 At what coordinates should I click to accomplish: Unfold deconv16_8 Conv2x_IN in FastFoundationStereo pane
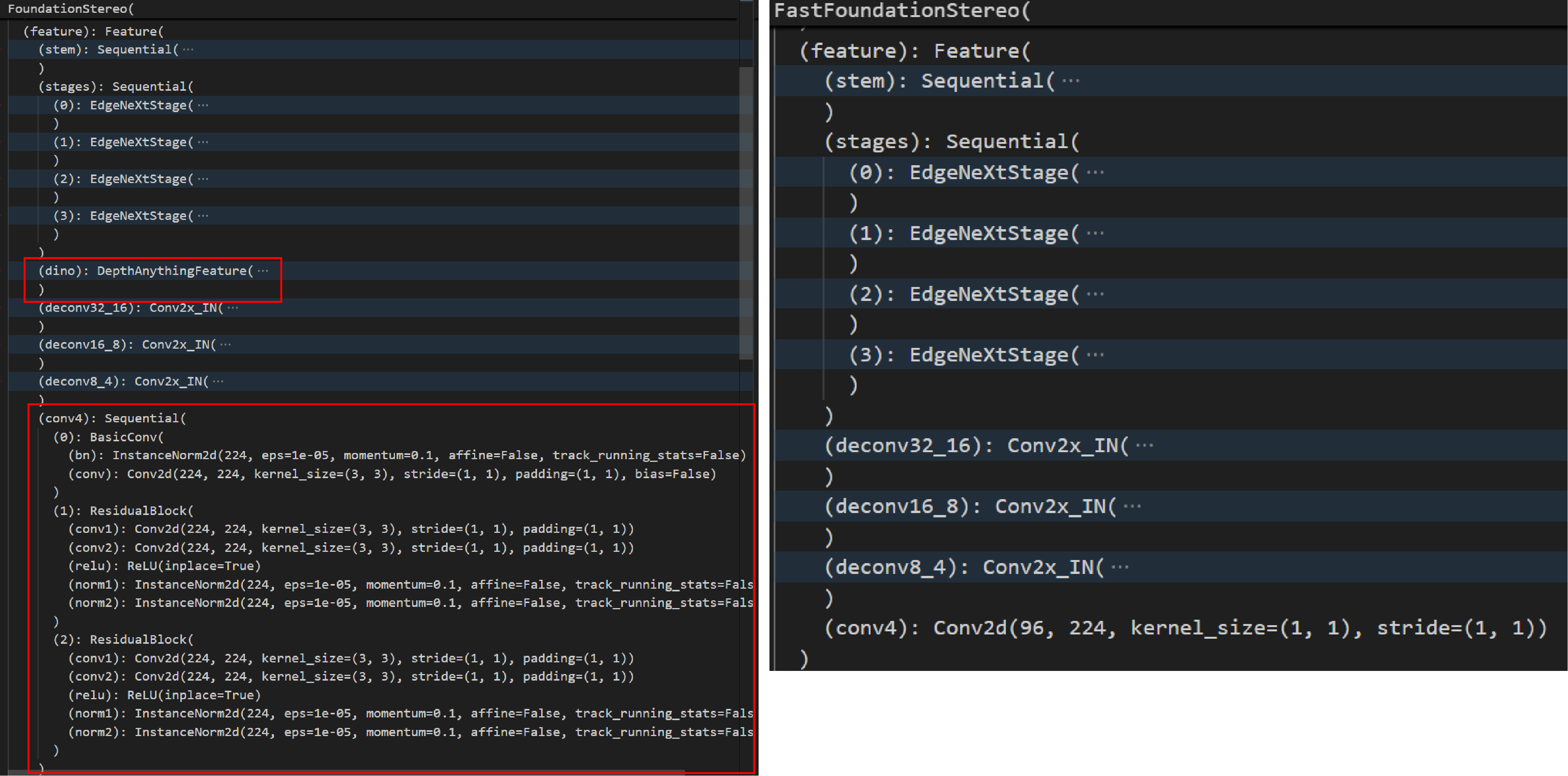coord(1132,507)
